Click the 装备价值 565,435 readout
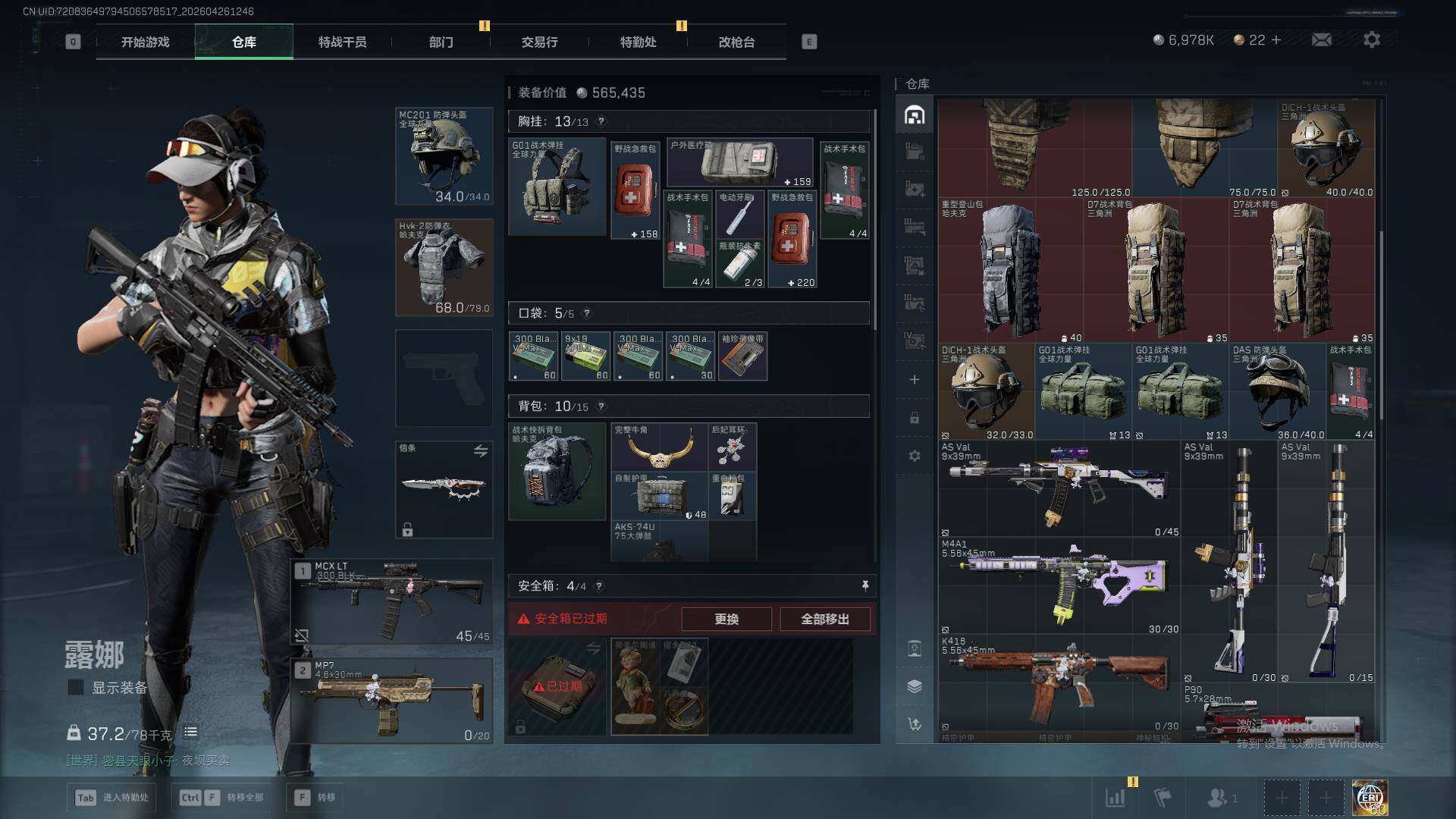The width and height of the screenshot is (1456, 819). pyautogui.click(x=582, y=93)
